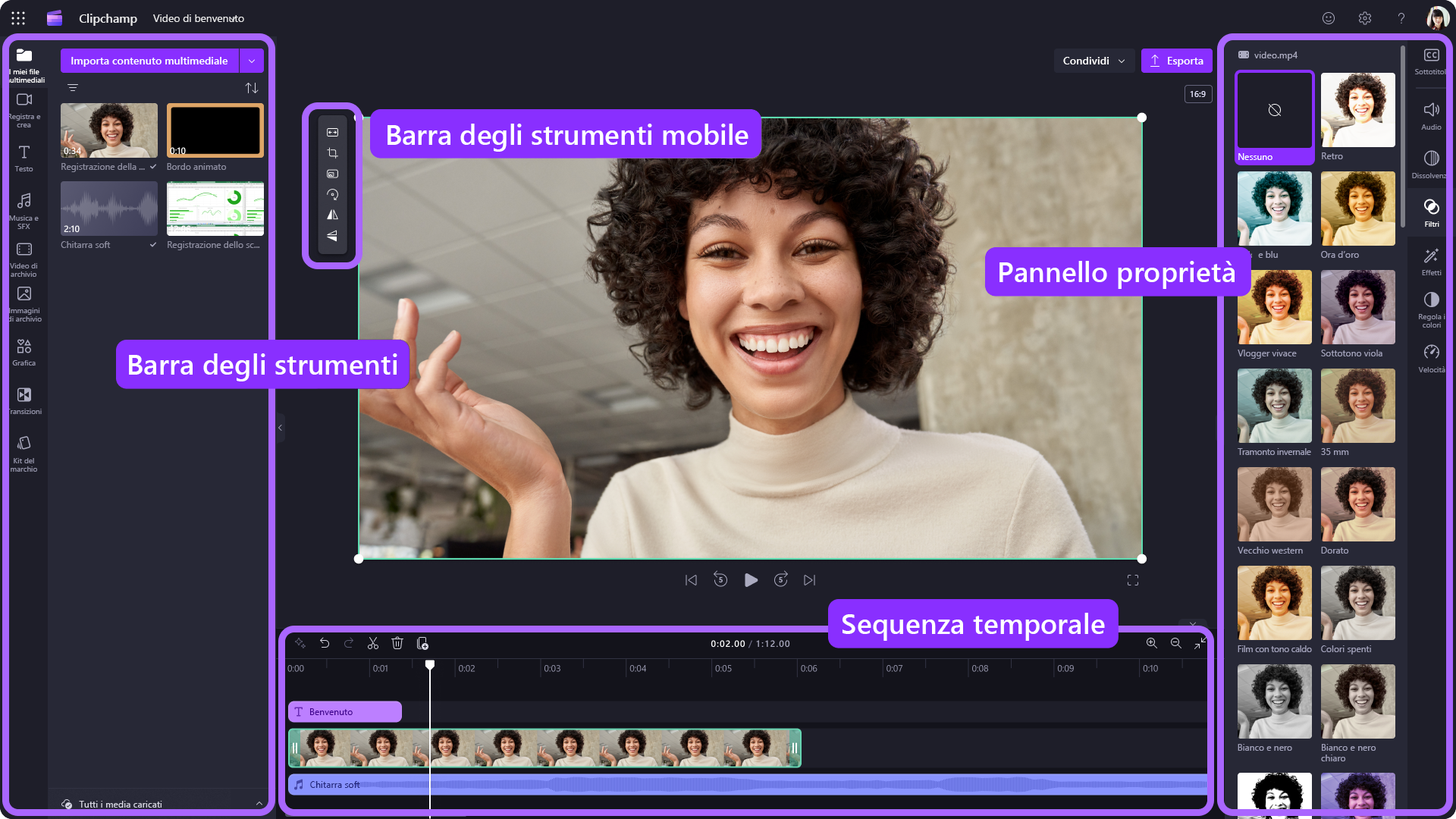This screenshot has height=819, width=1456.
Task: Expand the Importa contenuto multimediale dropdown arrow
Action: 252,61
